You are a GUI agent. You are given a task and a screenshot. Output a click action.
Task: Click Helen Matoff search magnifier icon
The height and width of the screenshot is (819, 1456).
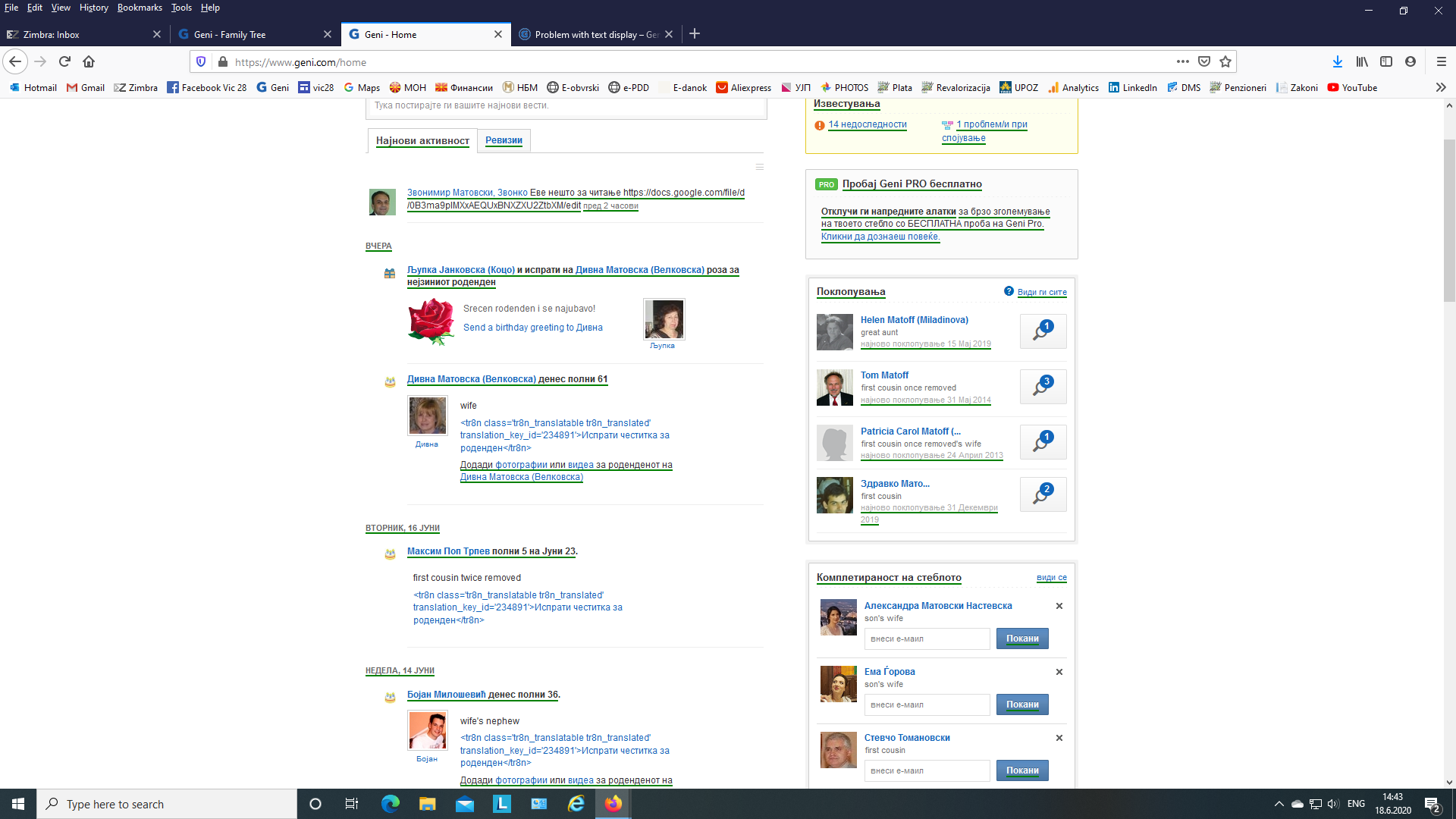click(x=1043, y=331)
